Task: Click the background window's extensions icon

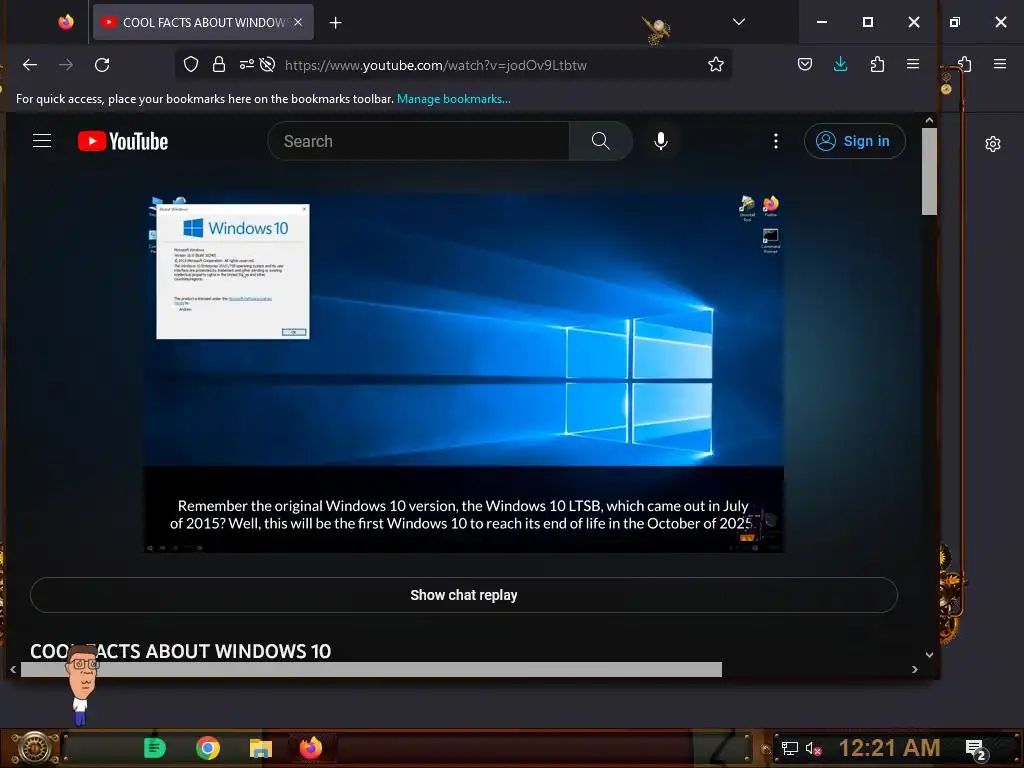Action: [965, 64]
